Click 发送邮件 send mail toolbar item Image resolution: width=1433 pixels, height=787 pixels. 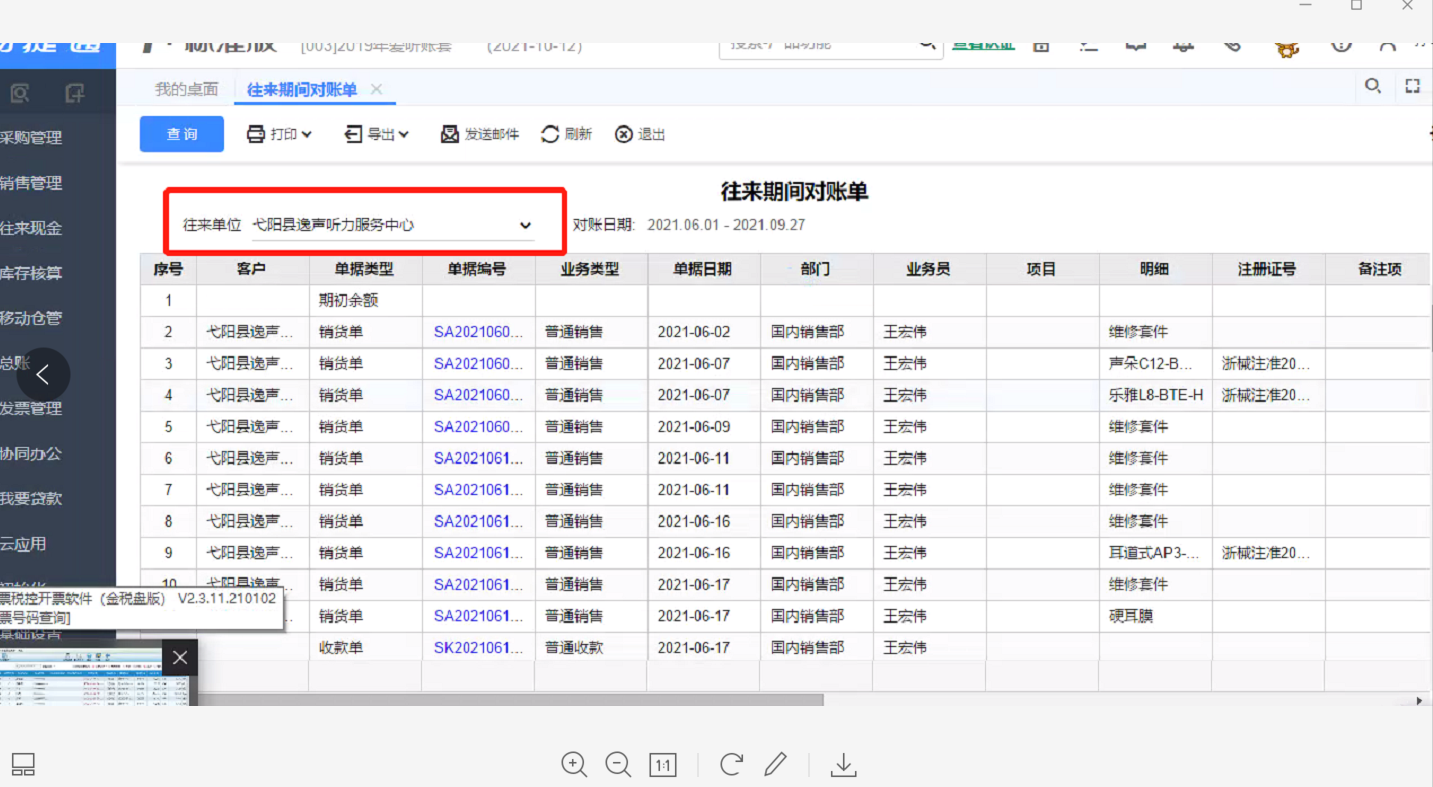point(480,134)
